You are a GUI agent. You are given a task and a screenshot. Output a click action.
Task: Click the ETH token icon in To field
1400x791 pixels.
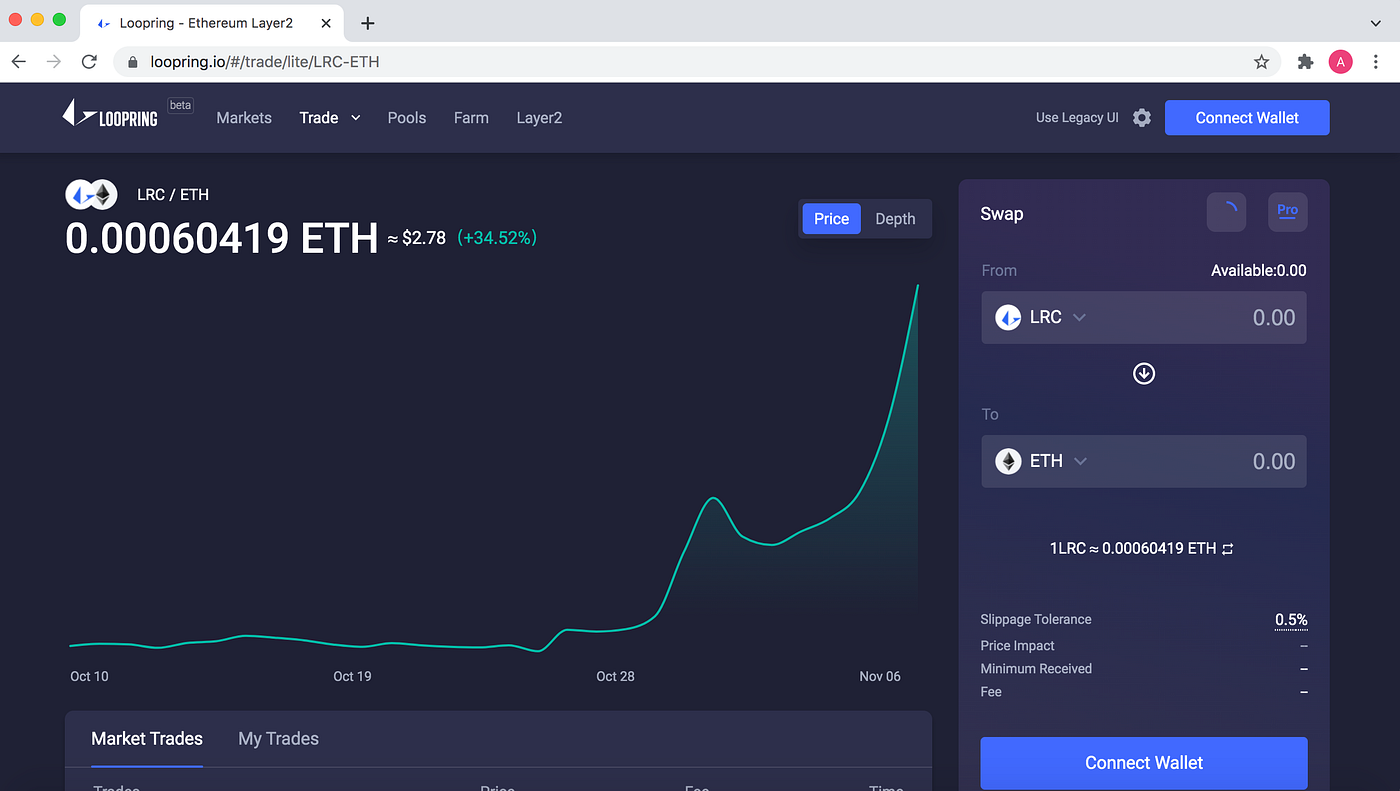(1008, 461)
